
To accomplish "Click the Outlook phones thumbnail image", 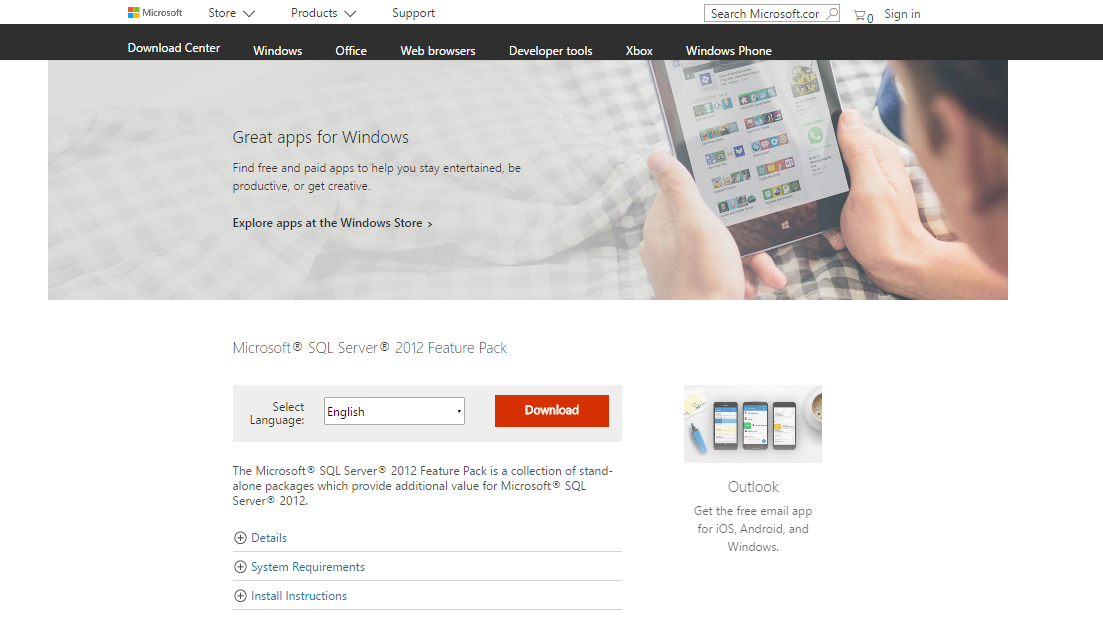I will pyautogui.click(x=753, y=424).
